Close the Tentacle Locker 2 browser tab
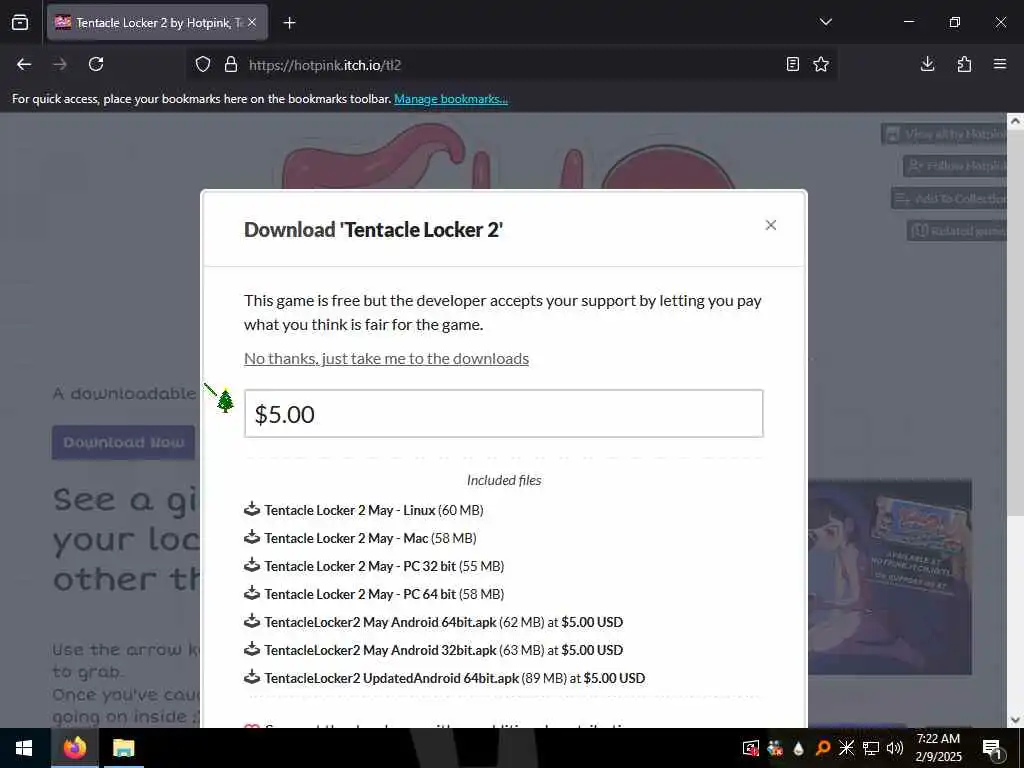The height and width of the screenshot is (768, 1024). point(252,22)
